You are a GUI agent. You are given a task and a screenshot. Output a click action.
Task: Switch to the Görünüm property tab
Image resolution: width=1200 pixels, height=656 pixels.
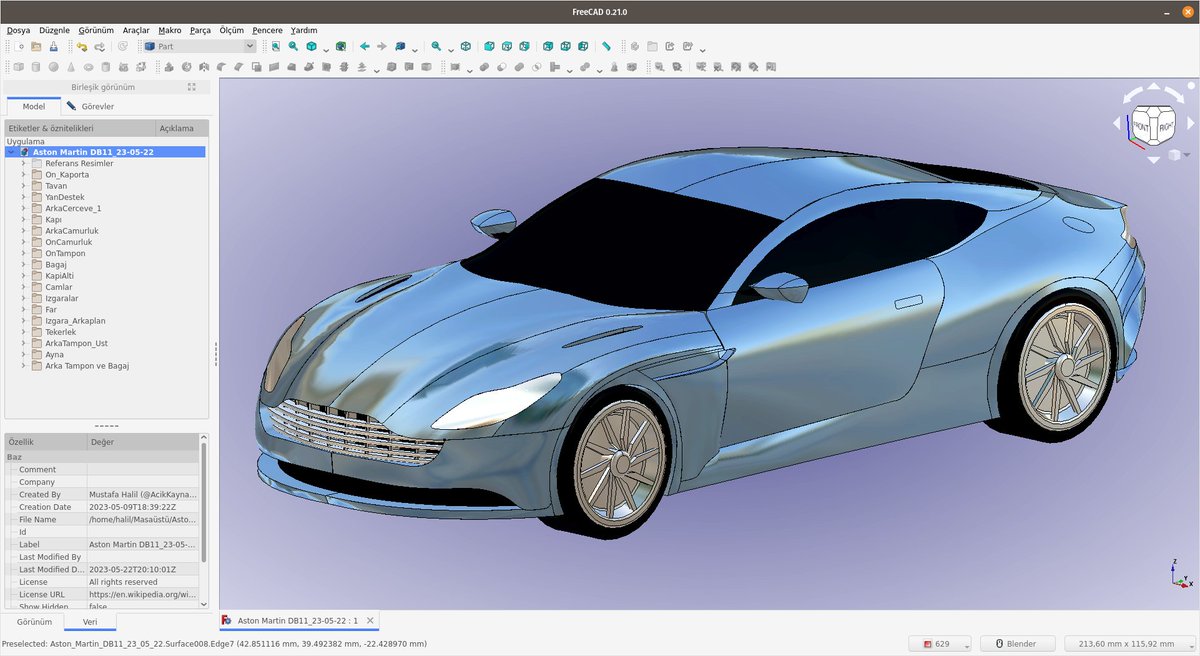pyautogui.click(x=34, y=621)
